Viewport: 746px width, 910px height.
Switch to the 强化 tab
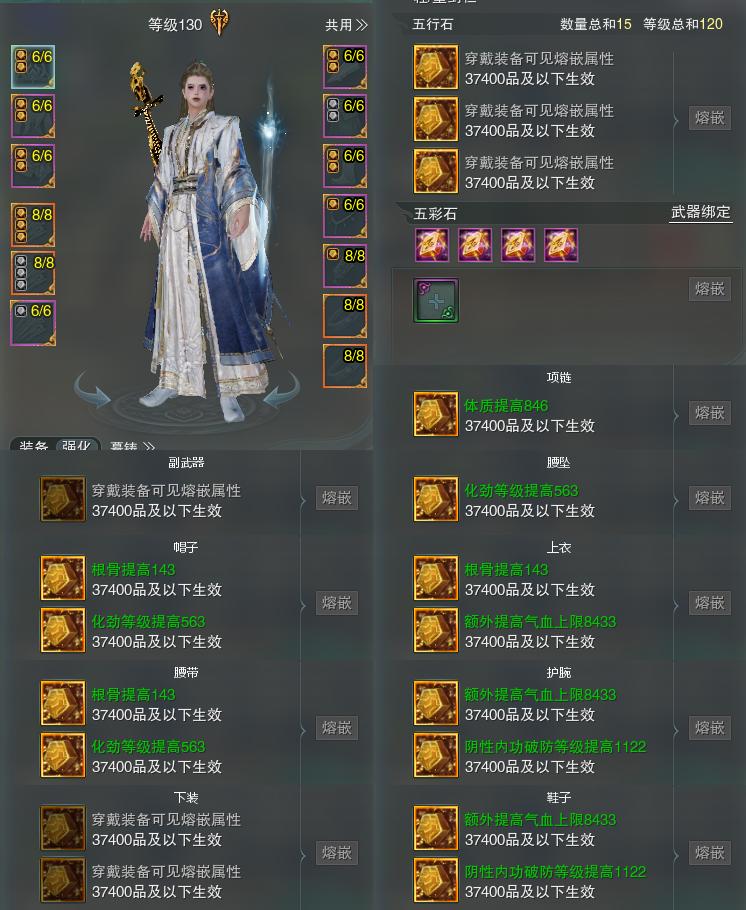click(x=78, y=445)
